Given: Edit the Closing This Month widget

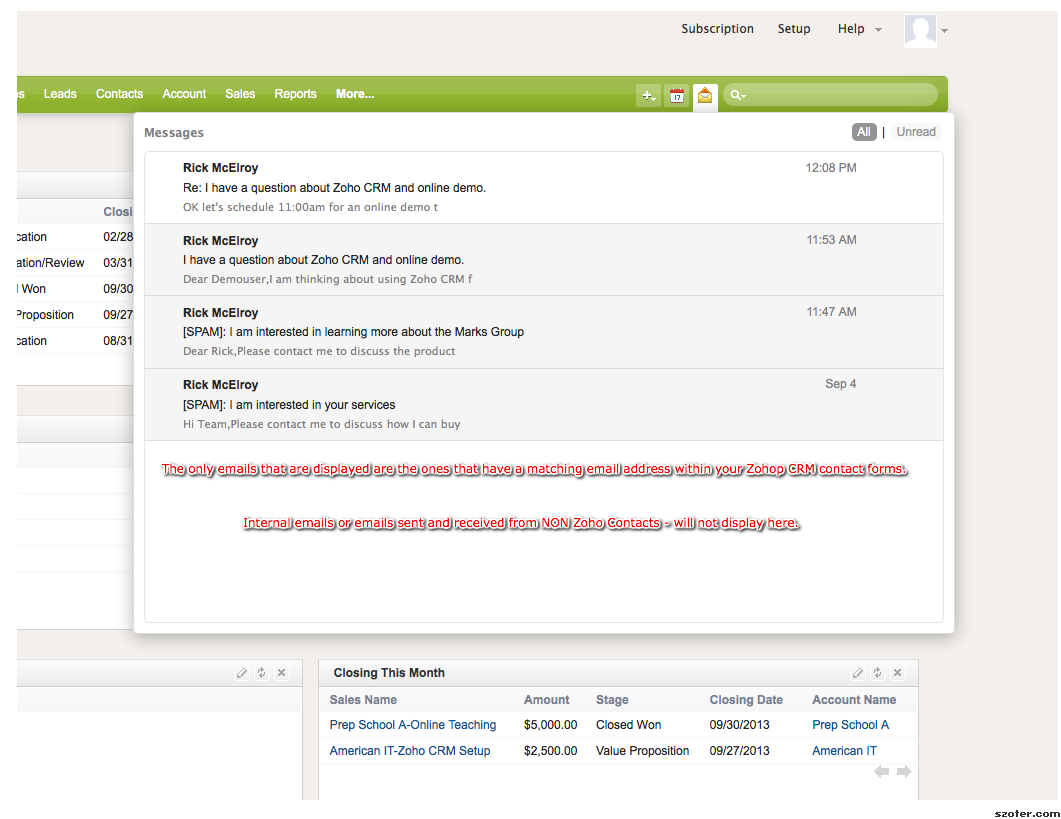Looking at the screenshot, I should 857,673.
